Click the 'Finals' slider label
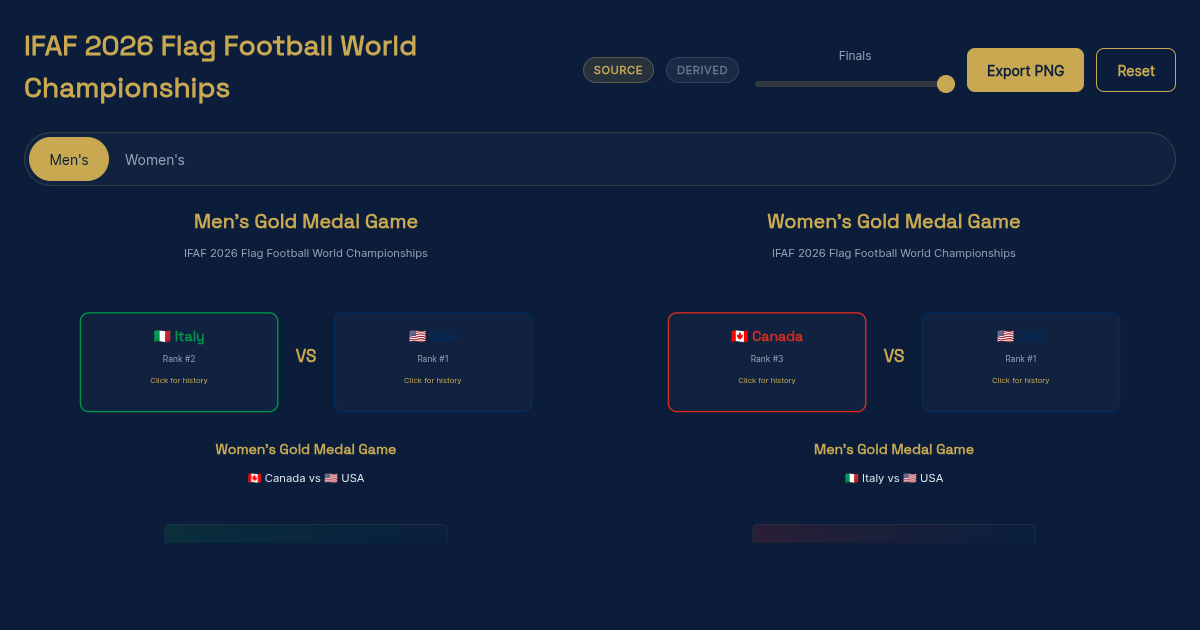The height and width of the screenshot is (630, 1200). click(x=855, y=56)
